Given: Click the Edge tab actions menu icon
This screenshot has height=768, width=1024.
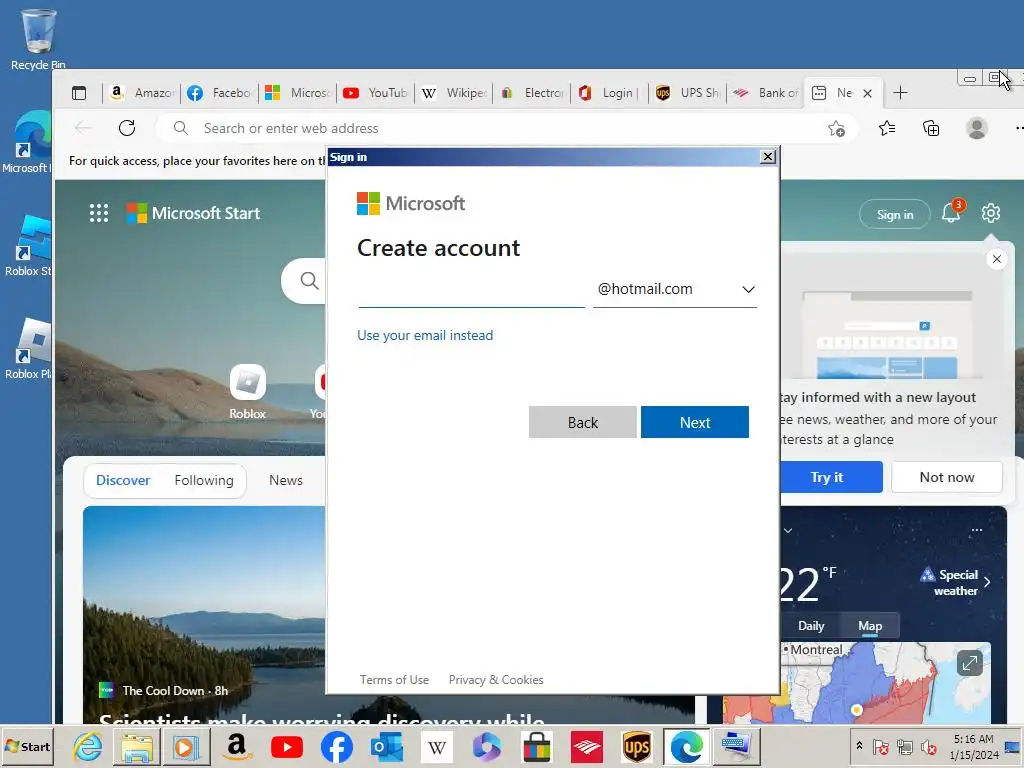Looking at the screenshot, I should [x=79, y=93].
